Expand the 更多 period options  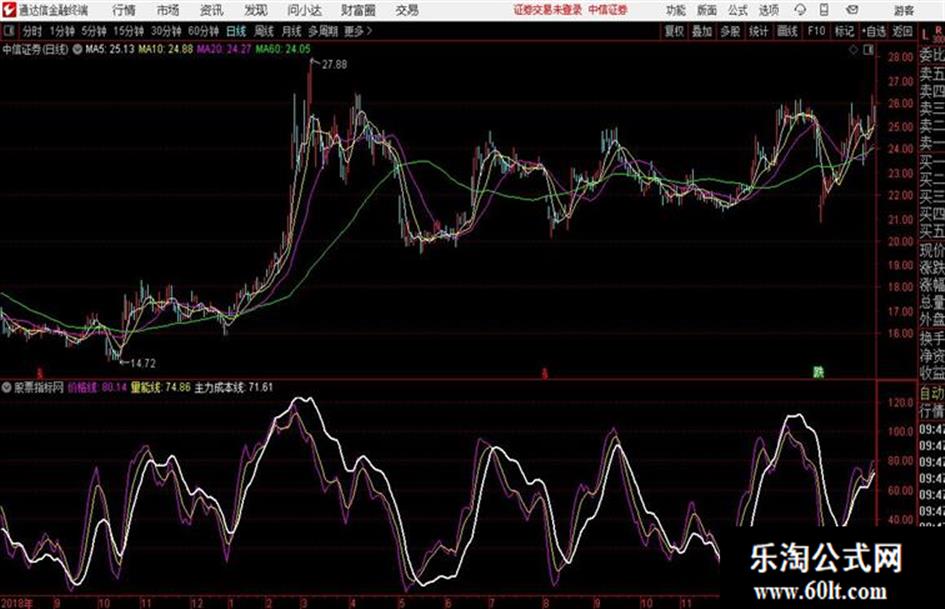click(x=357, y=31)
